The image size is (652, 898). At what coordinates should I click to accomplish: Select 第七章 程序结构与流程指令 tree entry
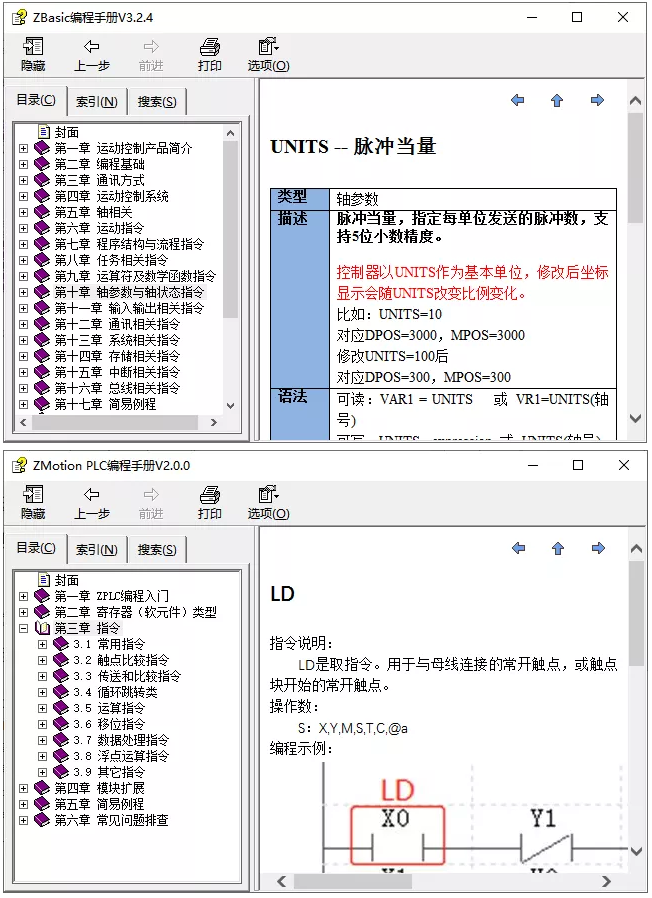(129, 244)
